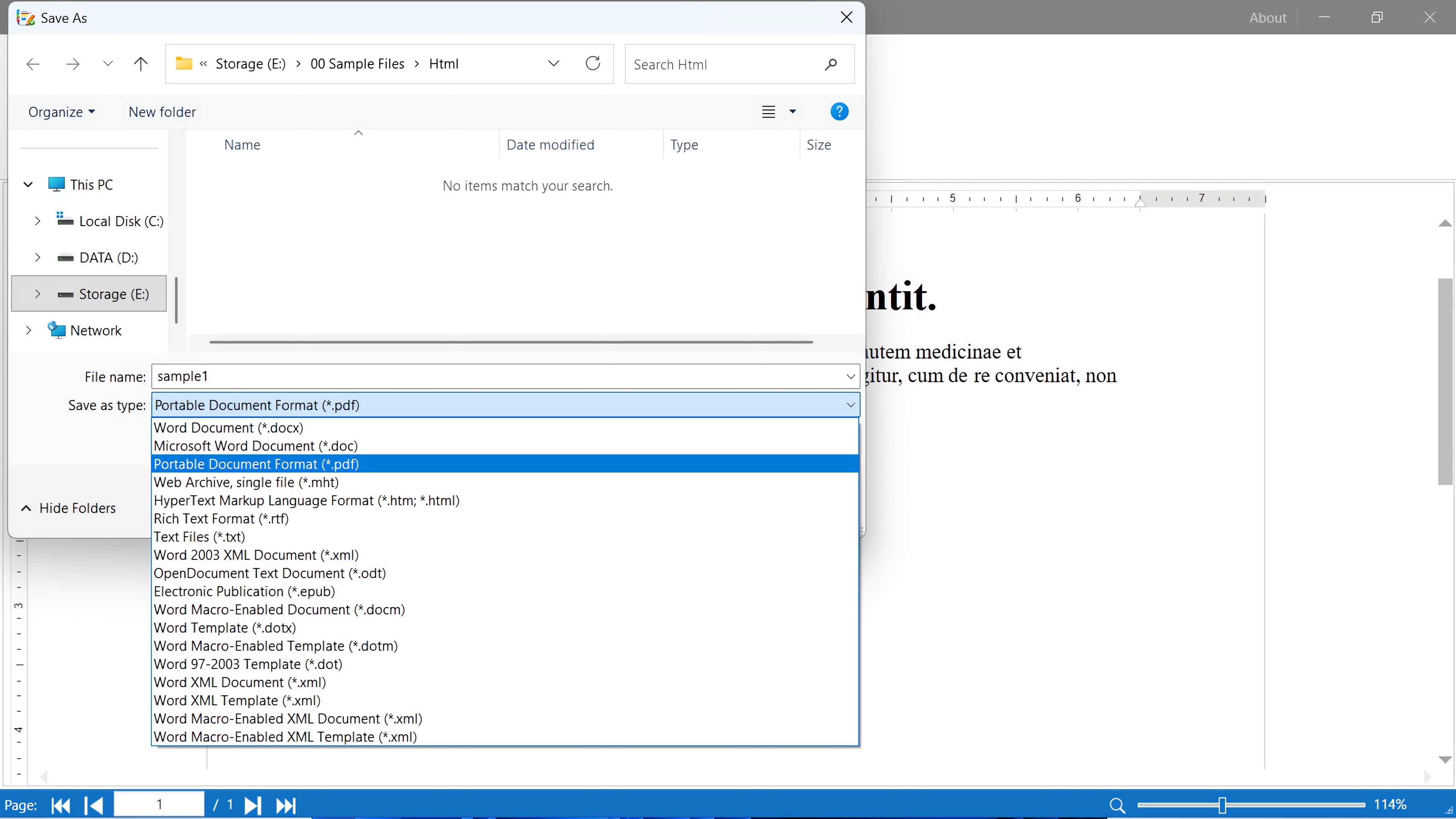Click the change view list icon

768,111
